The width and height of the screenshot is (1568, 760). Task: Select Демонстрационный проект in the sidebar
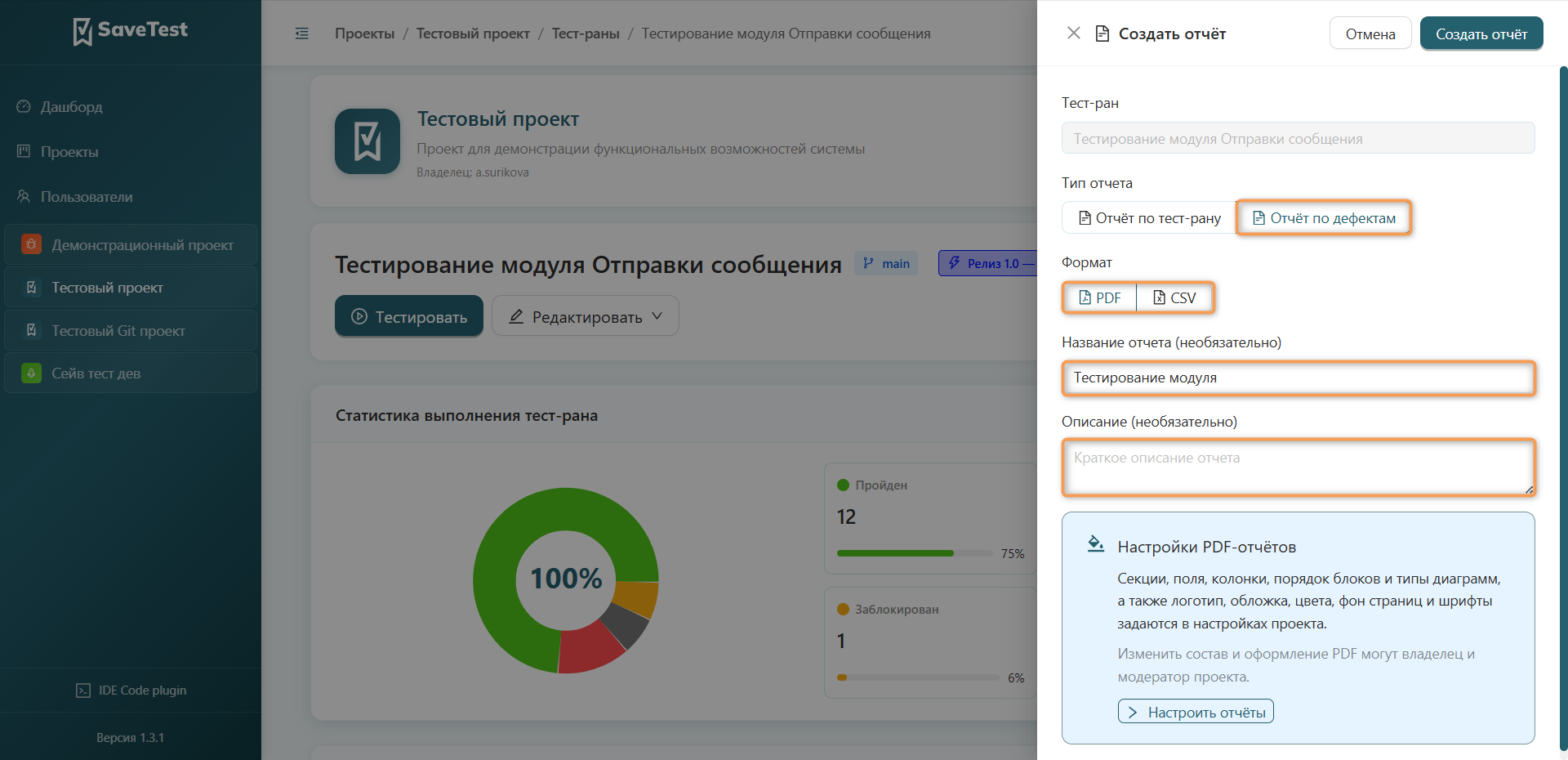pos(131,245)
